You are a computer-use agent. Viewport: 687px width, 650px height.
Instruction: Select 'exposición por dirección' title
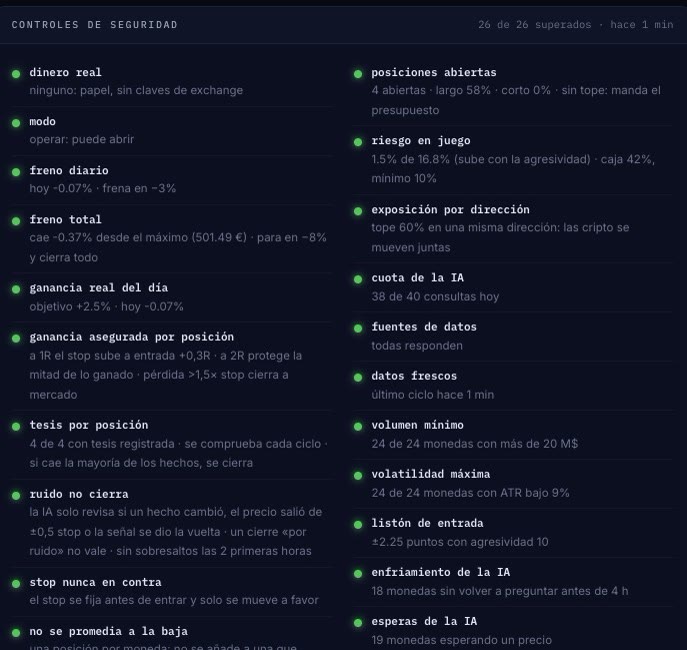point(450,209)
